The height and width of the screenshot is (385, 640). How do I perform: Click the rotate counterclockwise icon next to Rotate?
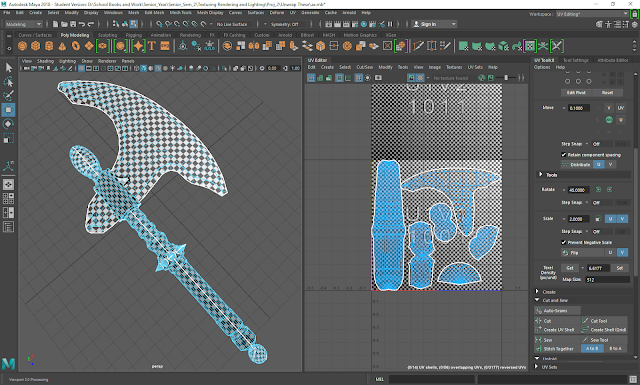coord(598,189)
